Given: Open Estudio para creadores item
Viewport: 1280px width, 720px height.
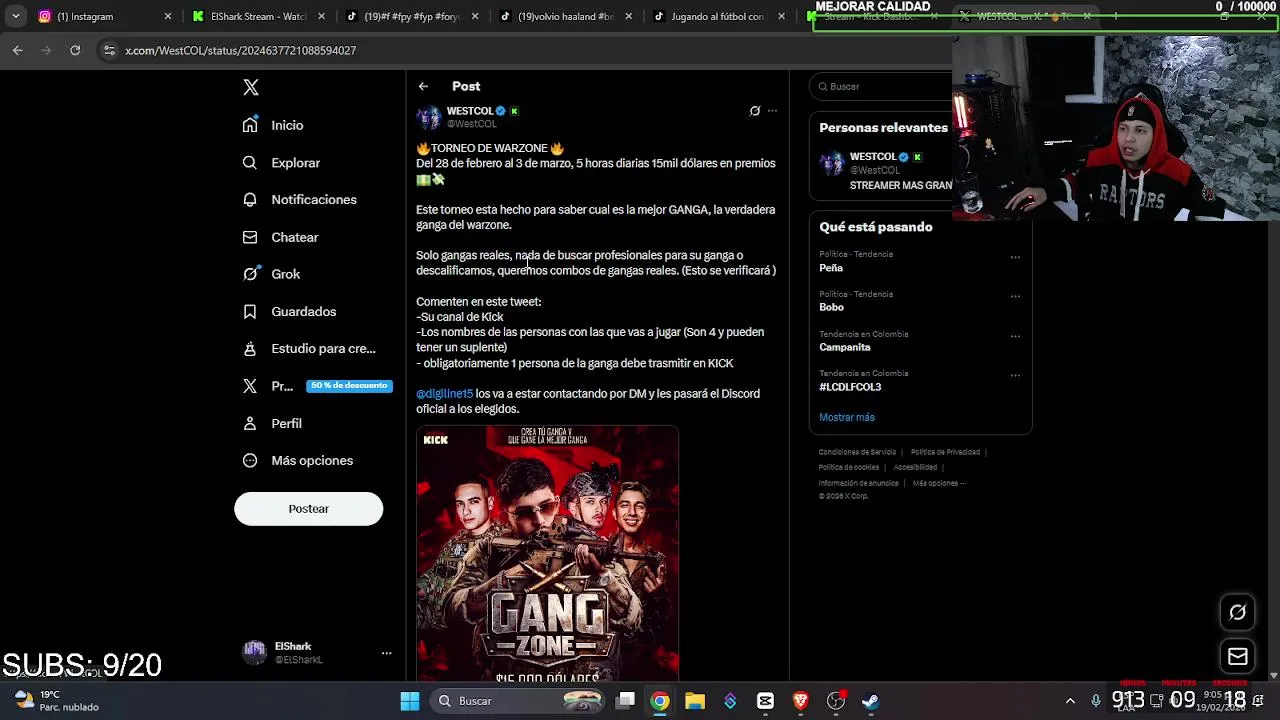Looking at the screenshot, I should (309, 348).
